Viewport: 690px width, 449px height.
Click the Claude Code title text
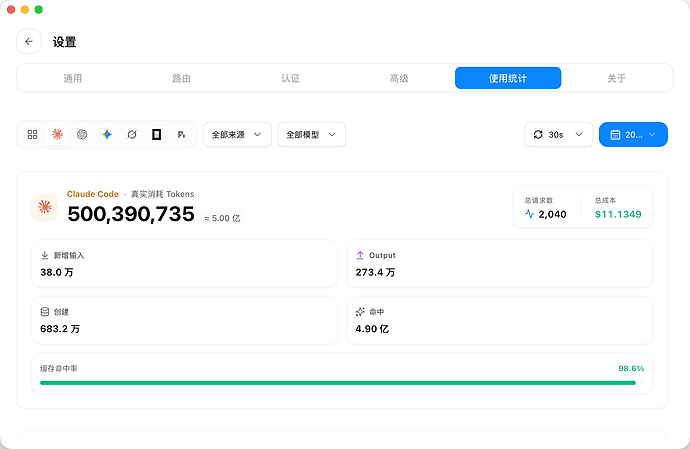pos(93,194)
